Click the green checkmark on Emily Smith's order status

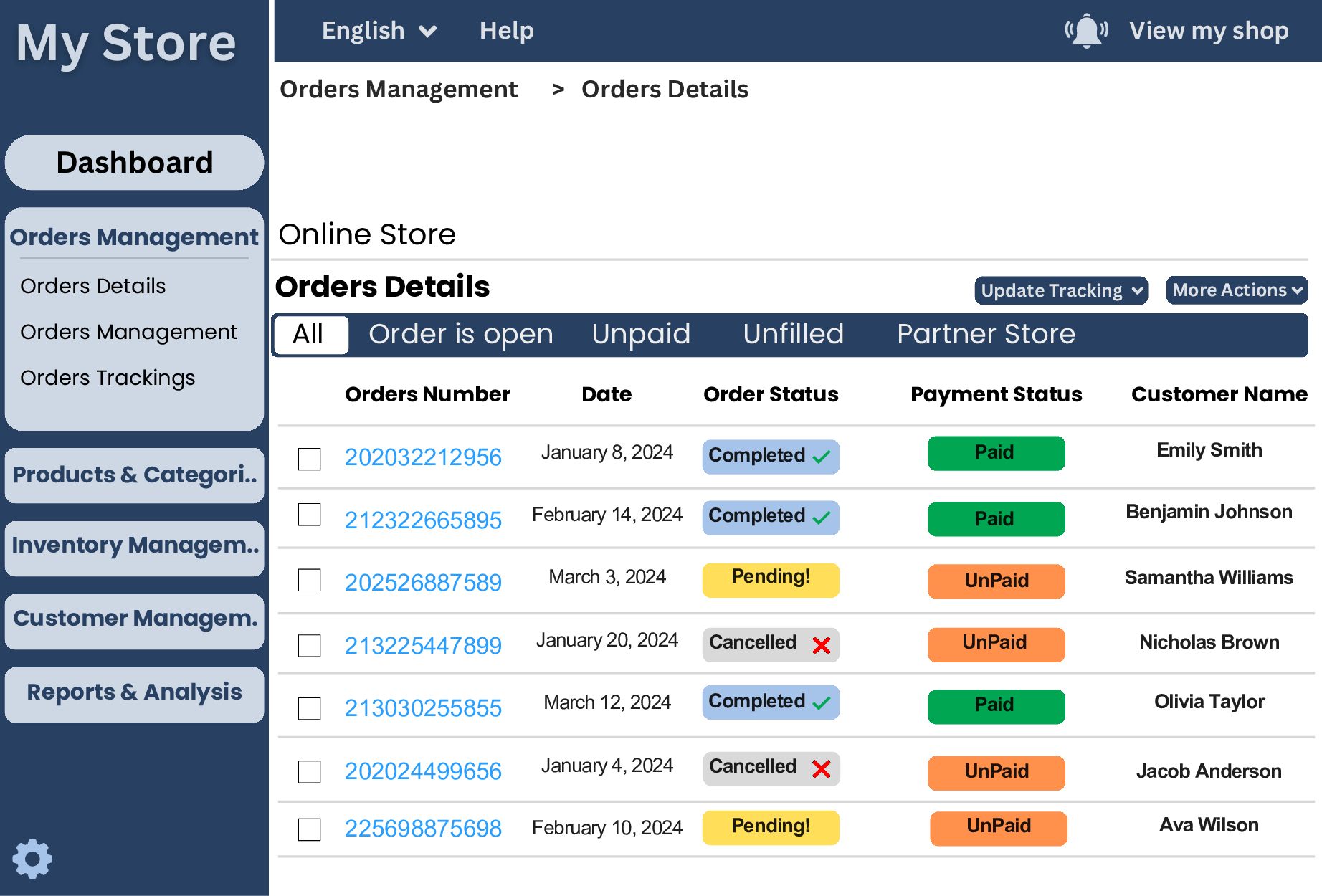coord(822,457)
